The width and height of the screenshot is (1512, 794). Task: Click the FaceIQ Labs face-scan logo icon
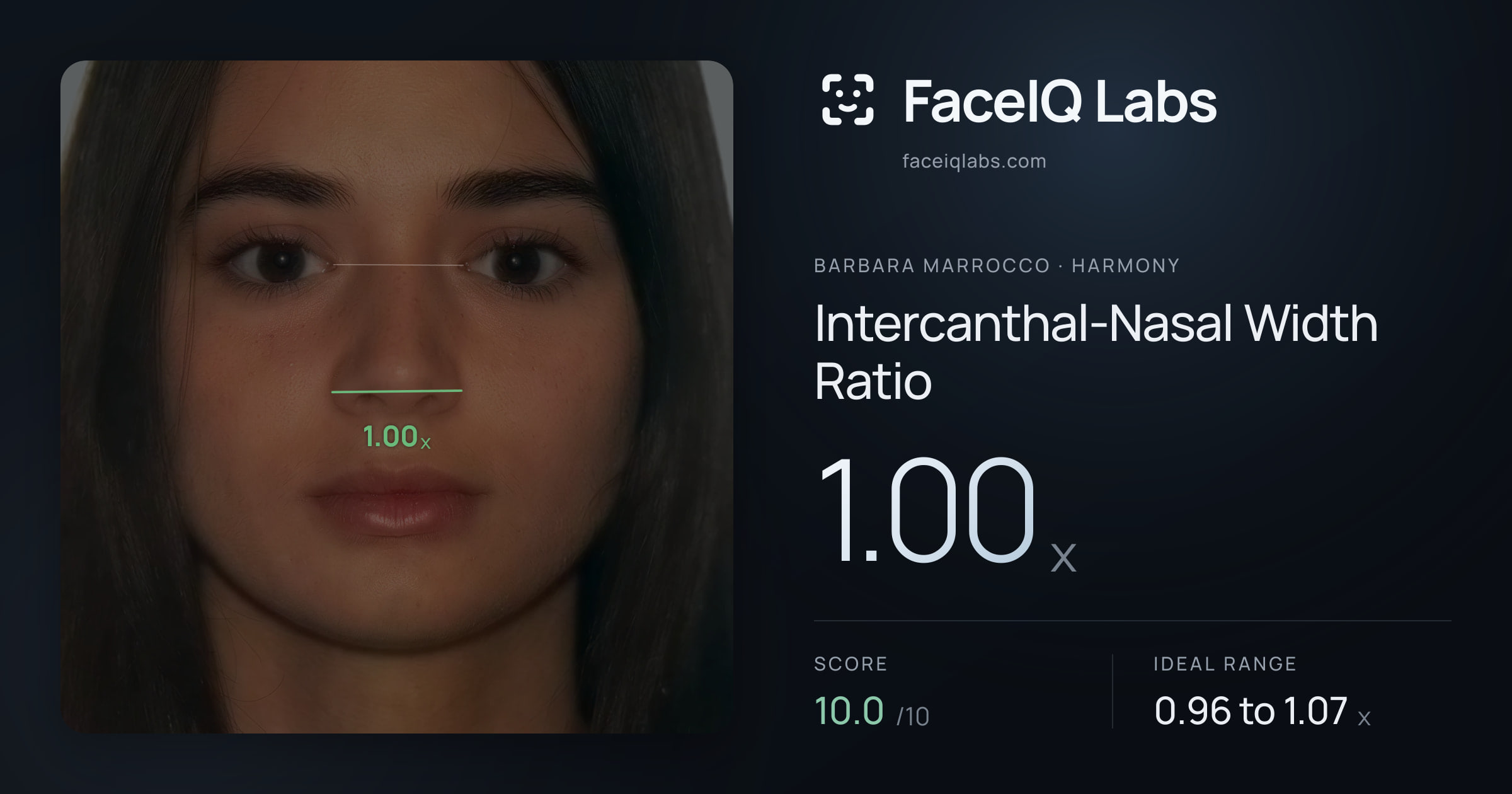[847, 100]
